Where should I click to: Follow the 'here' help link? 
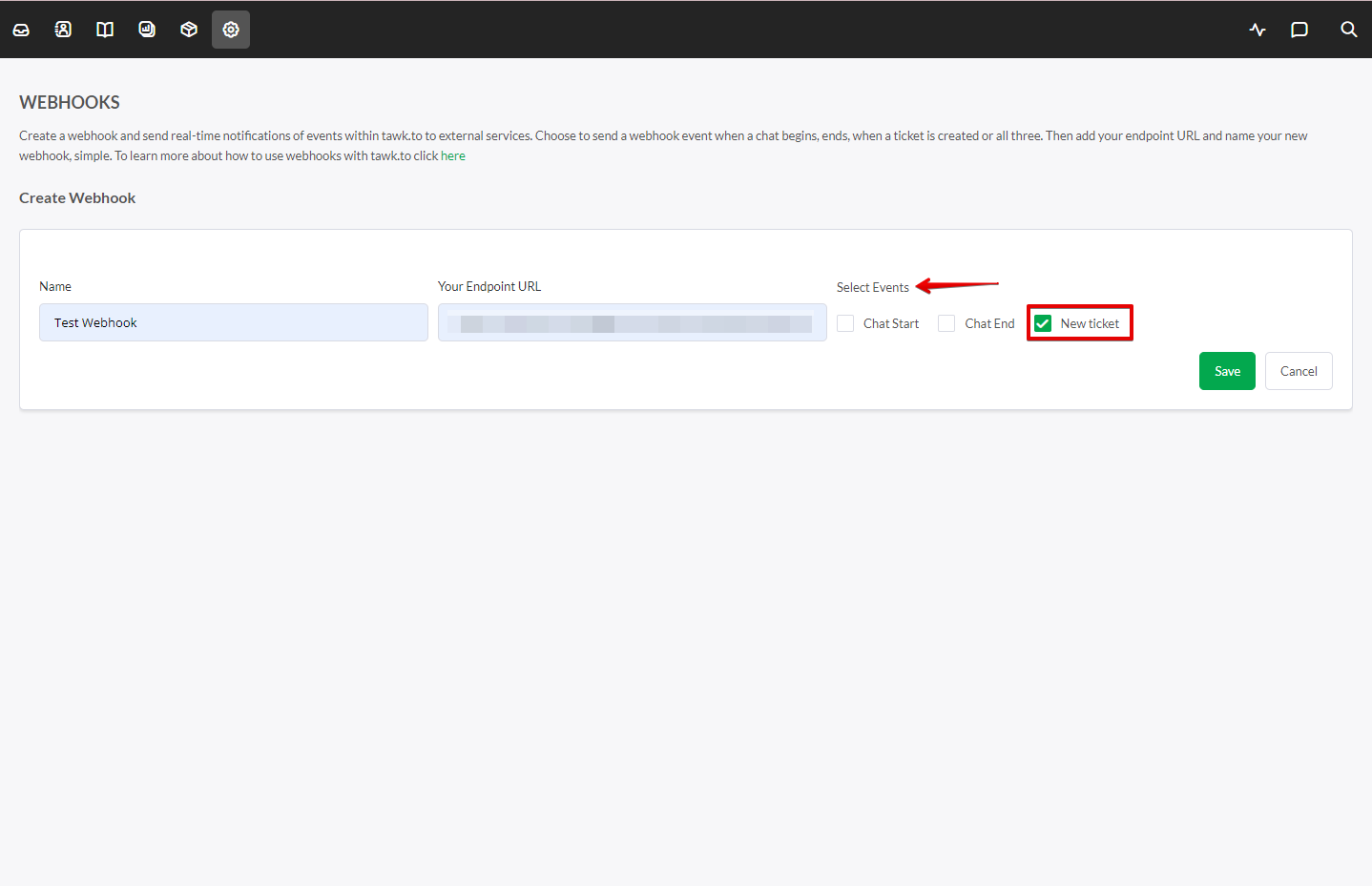(453, 156)
